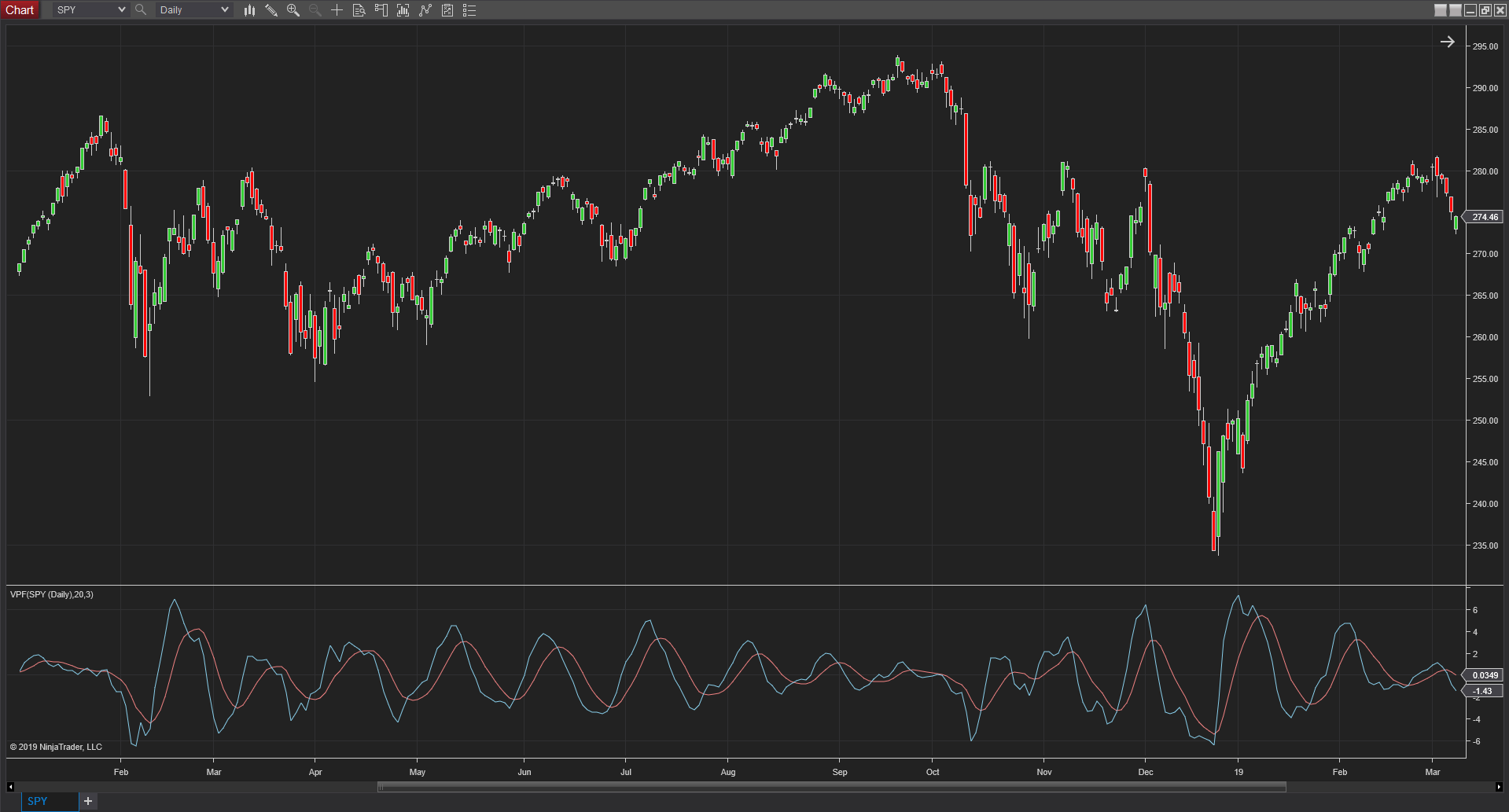Click the indicator axis label 6

[1475, 610]
